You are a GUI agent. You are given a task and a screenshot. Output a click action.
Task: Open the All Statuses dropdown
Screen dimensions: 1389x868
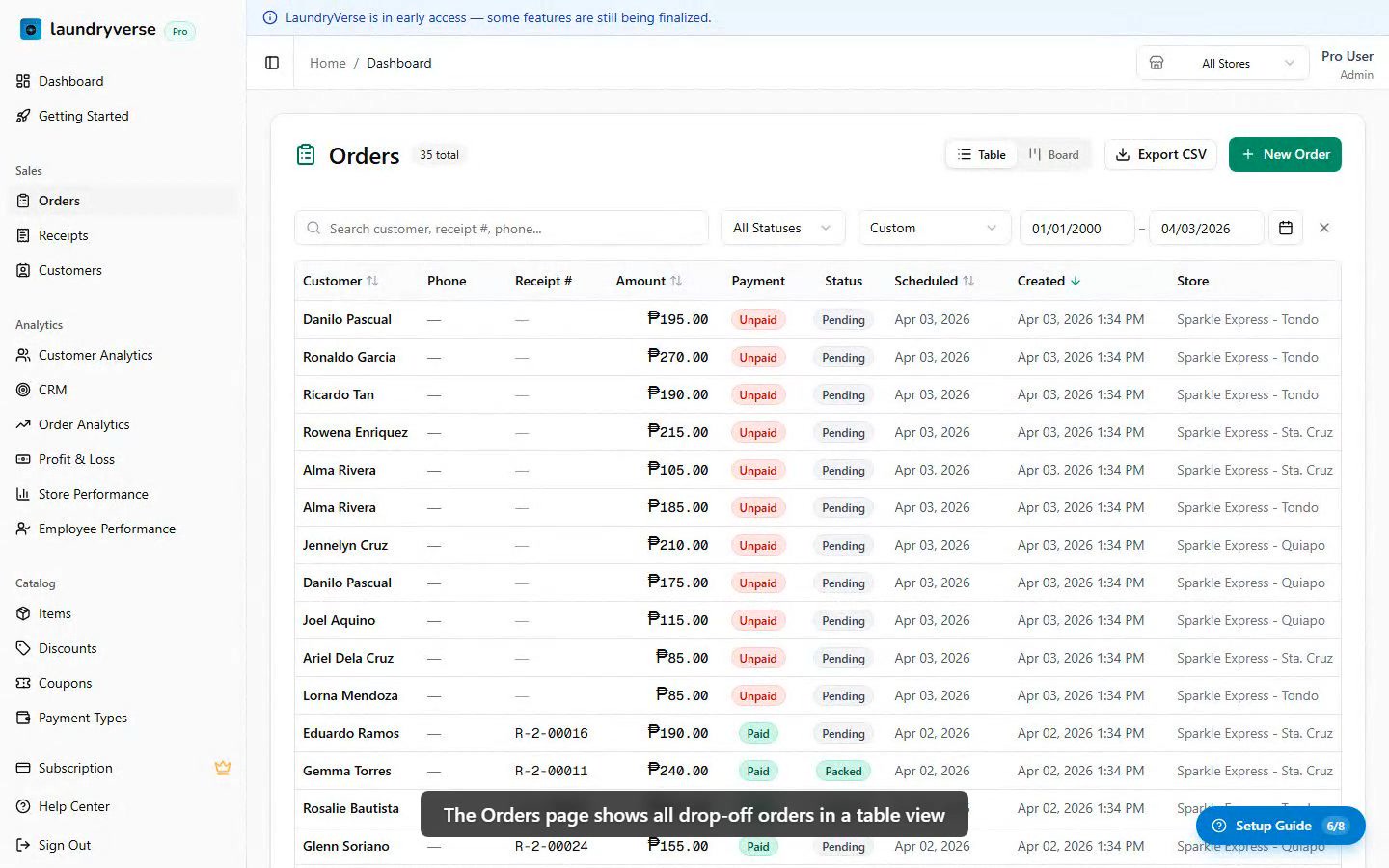tap(781, 228)
